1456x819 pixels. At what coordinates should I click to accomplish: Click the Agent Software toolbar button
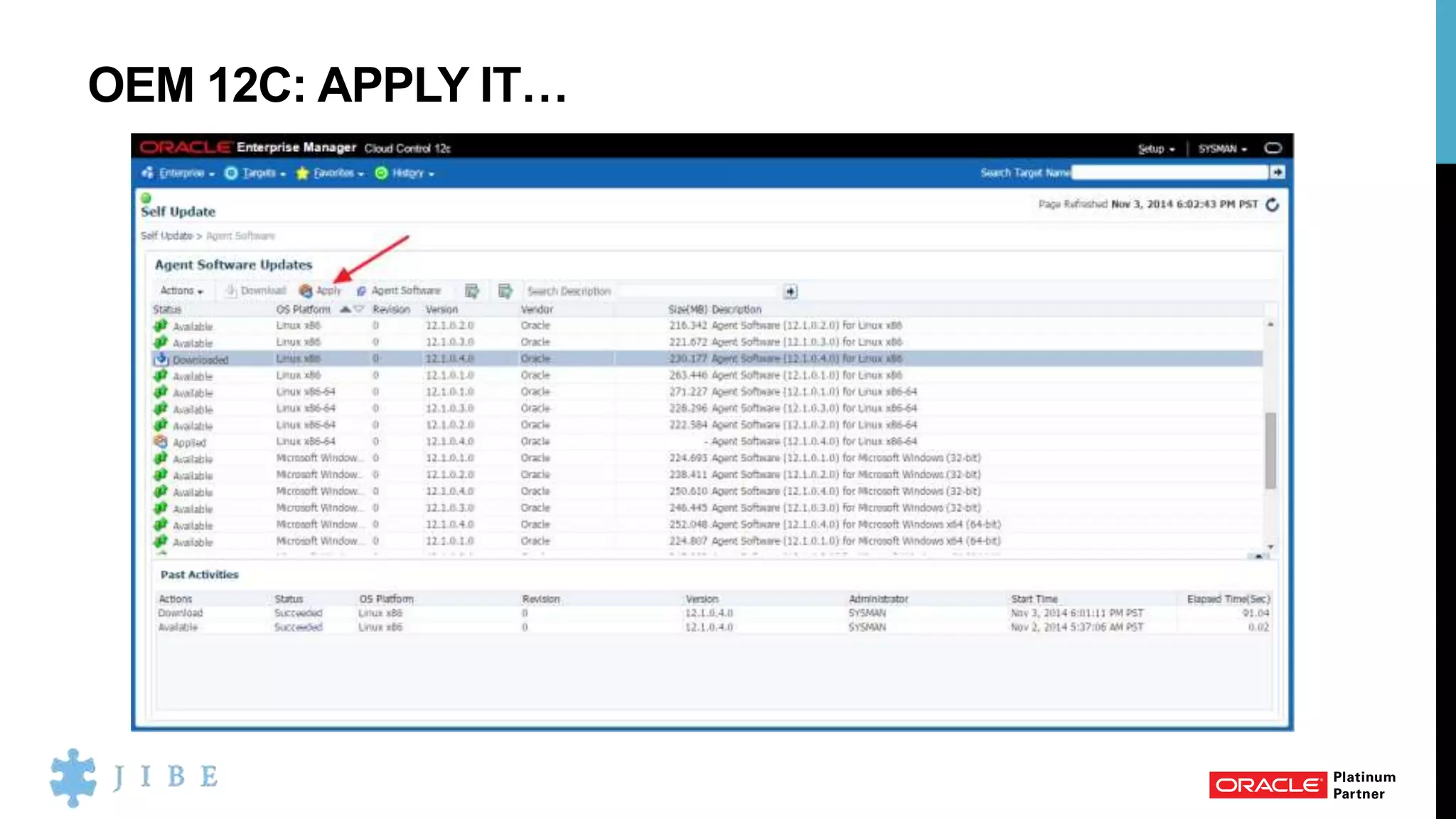pyautogui.click(x=398, y=291)
